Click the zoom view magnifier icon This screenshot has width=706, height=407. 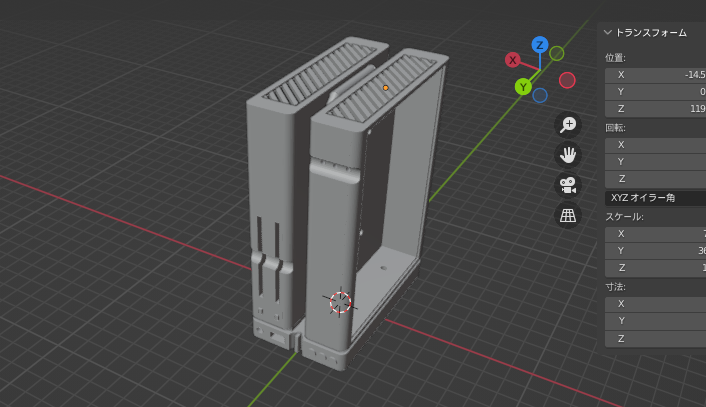pos(568,125)
